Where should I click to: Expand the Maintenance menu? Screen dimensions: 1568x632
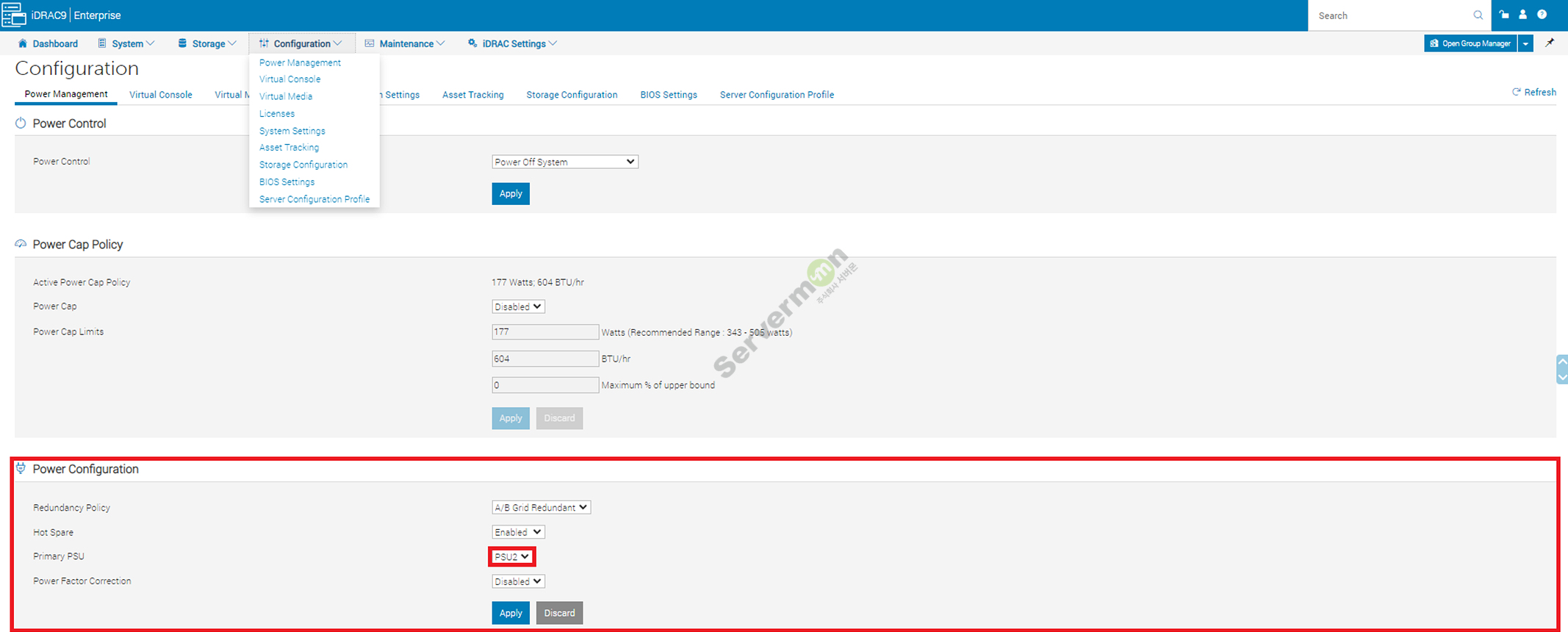click(x=405, y=43)
